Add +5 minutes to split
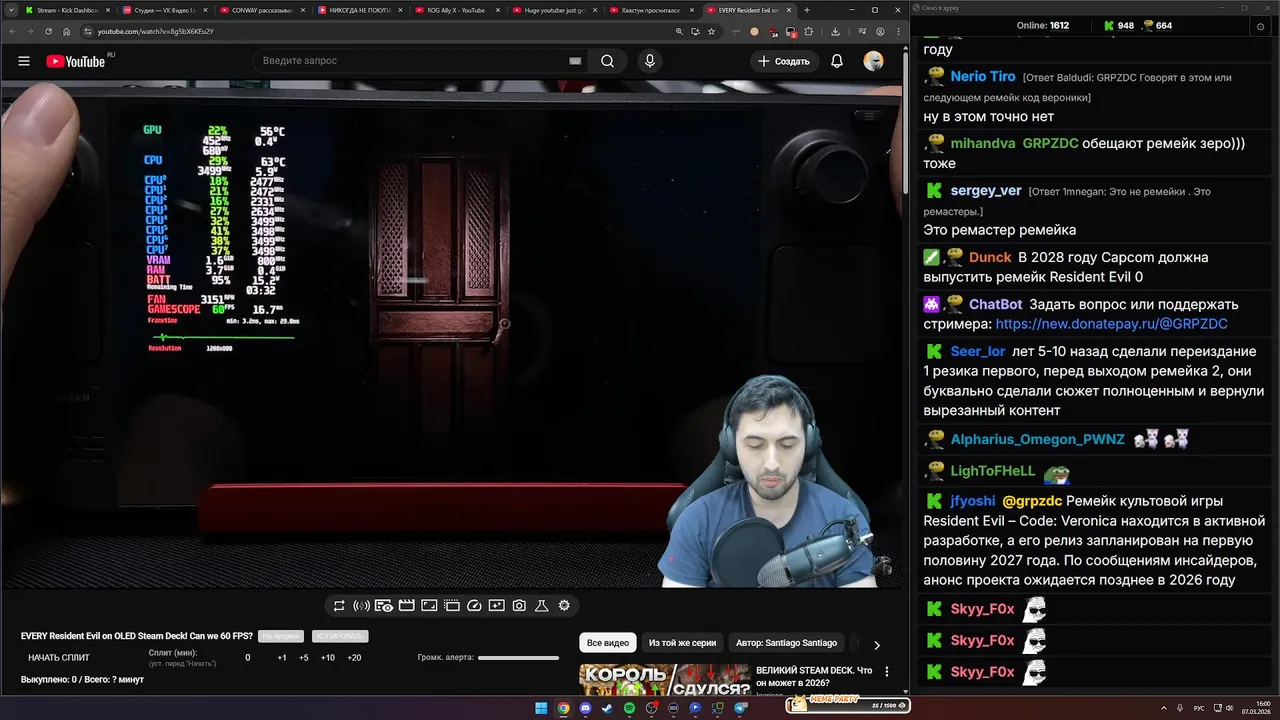Viewport: 1280px width, 720px height. pos(304,658)
